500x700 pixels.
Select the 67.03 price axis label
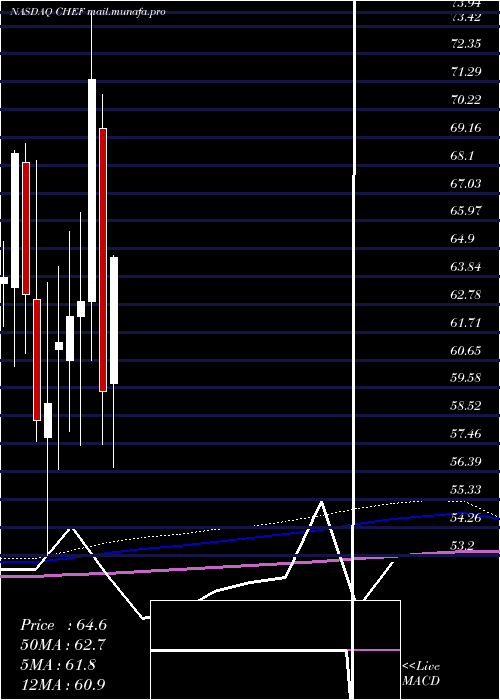point(466,183)
